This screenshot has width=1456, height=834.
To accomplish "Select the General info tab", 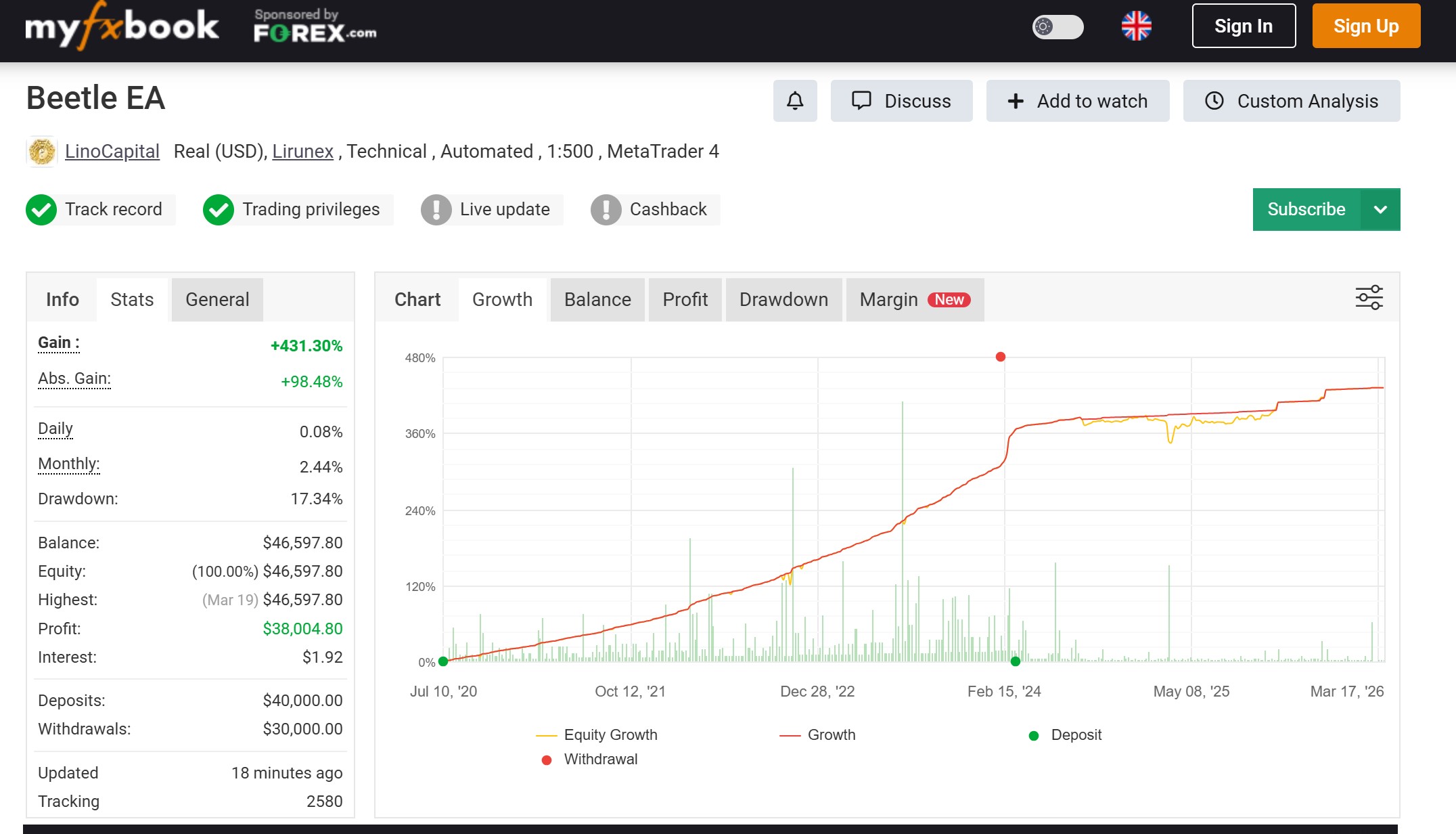I will coord(217,300).
